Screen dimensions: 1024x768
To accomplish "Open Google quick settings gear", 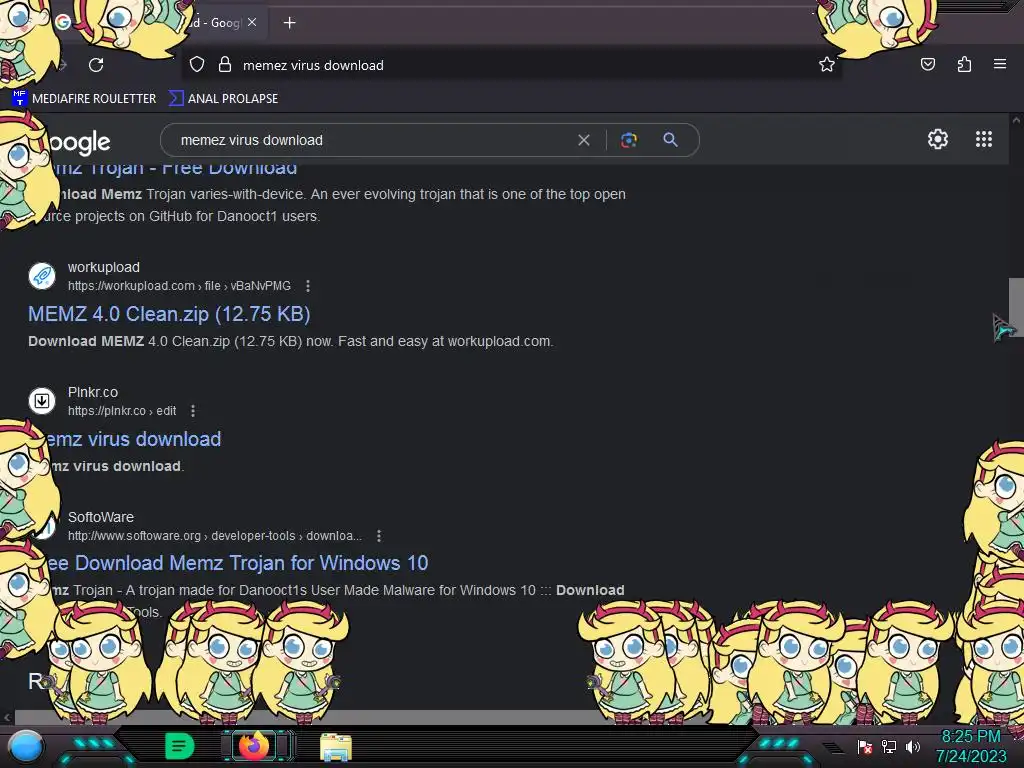I will click(x=938, y=139).
